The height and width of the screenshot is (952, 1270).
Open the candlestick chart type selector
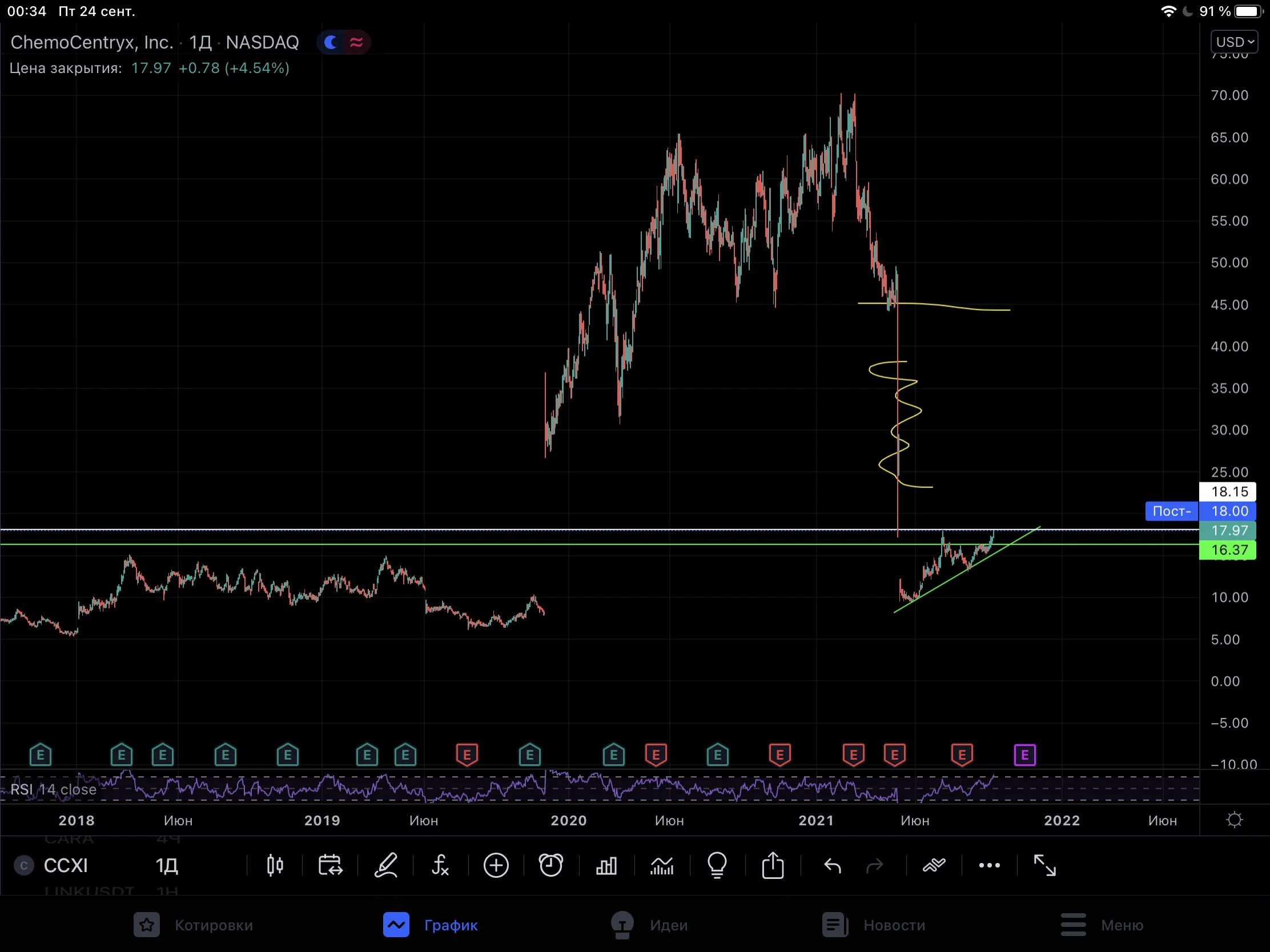point(275,865)
